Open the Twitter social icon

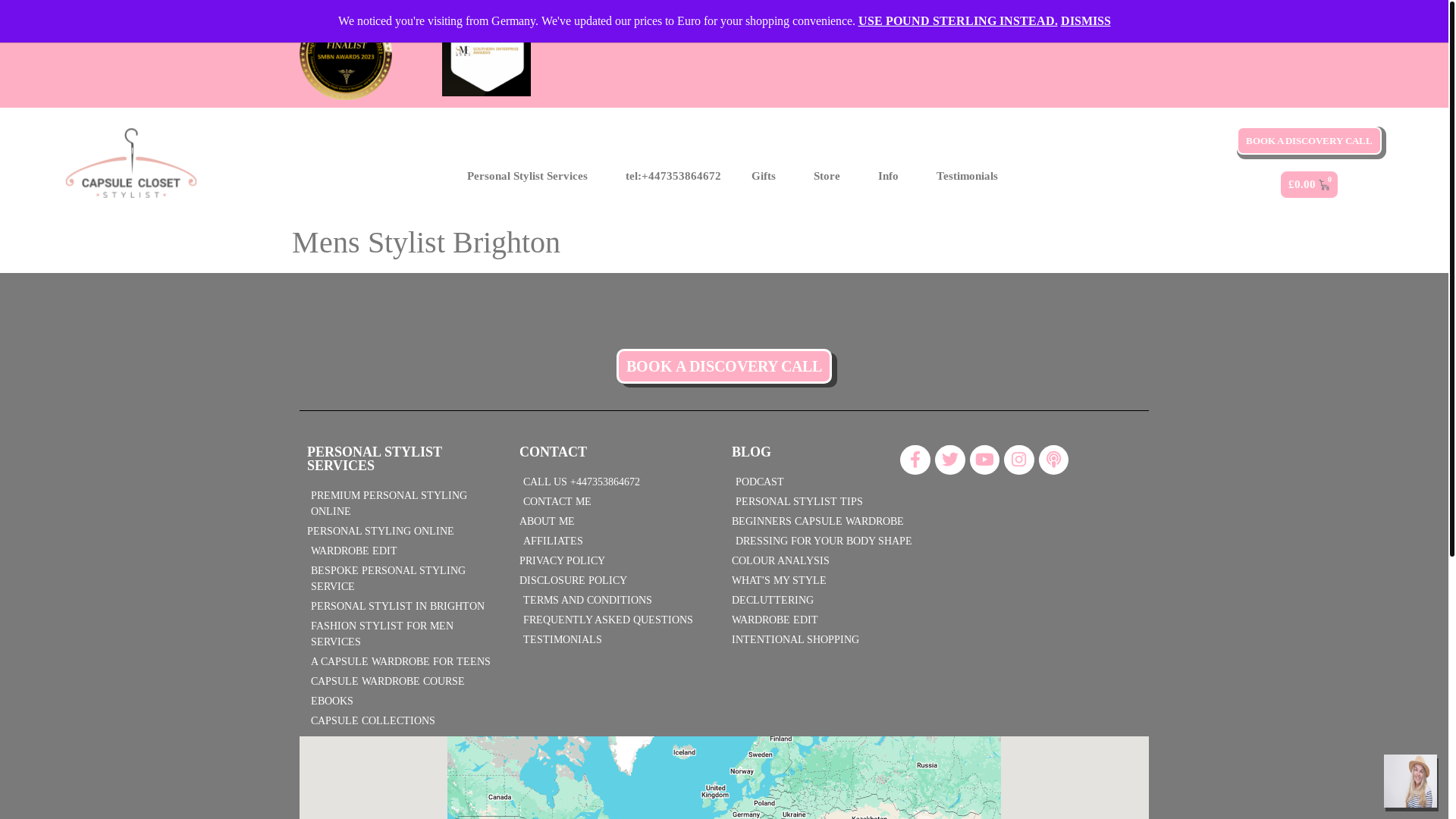point(949,460)
